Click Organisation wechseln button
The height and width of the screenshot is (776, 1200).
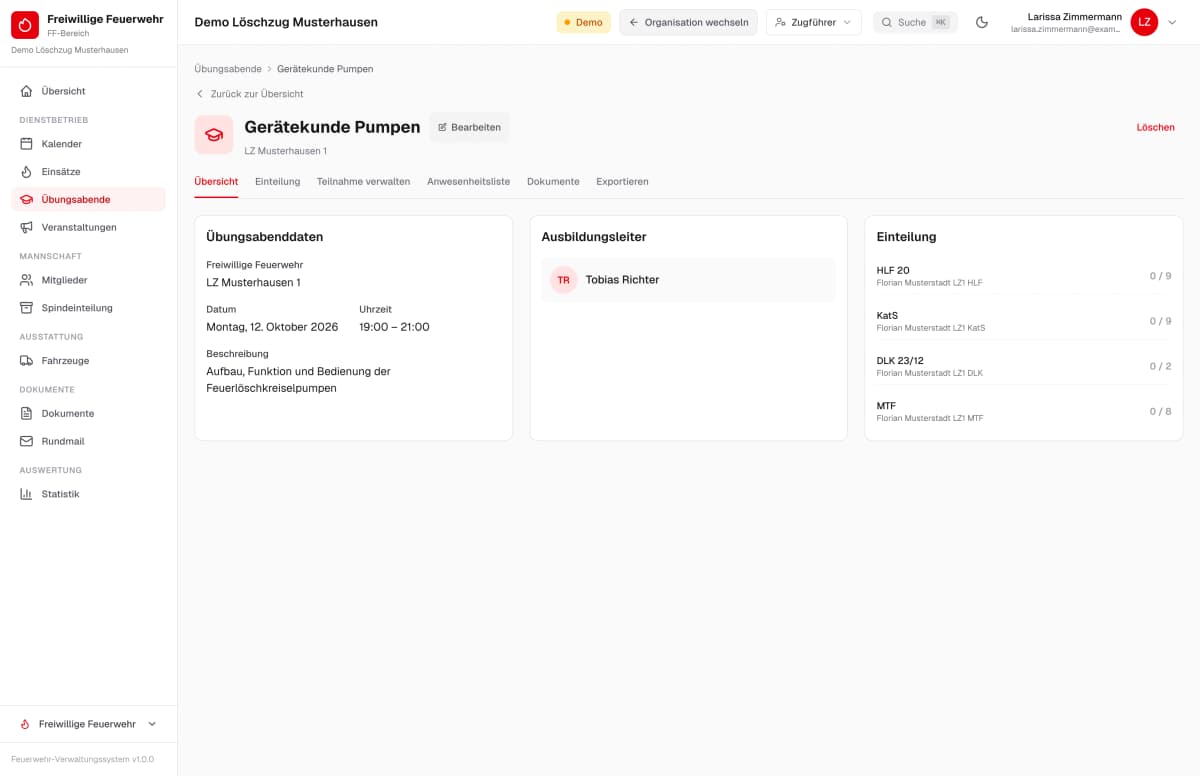[x=688, y=22]
